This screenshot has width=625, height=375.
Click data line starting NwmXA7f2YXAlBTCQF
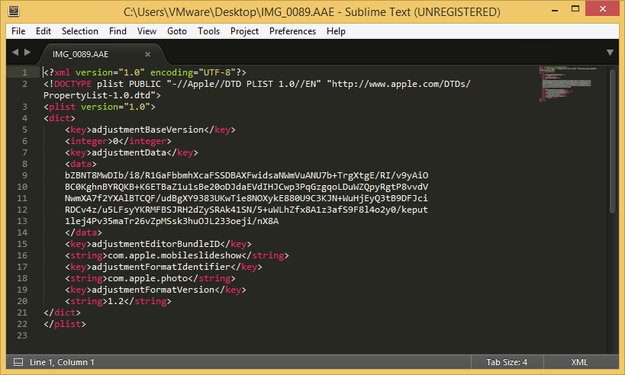pyautogui.click(x=246, y=198)
